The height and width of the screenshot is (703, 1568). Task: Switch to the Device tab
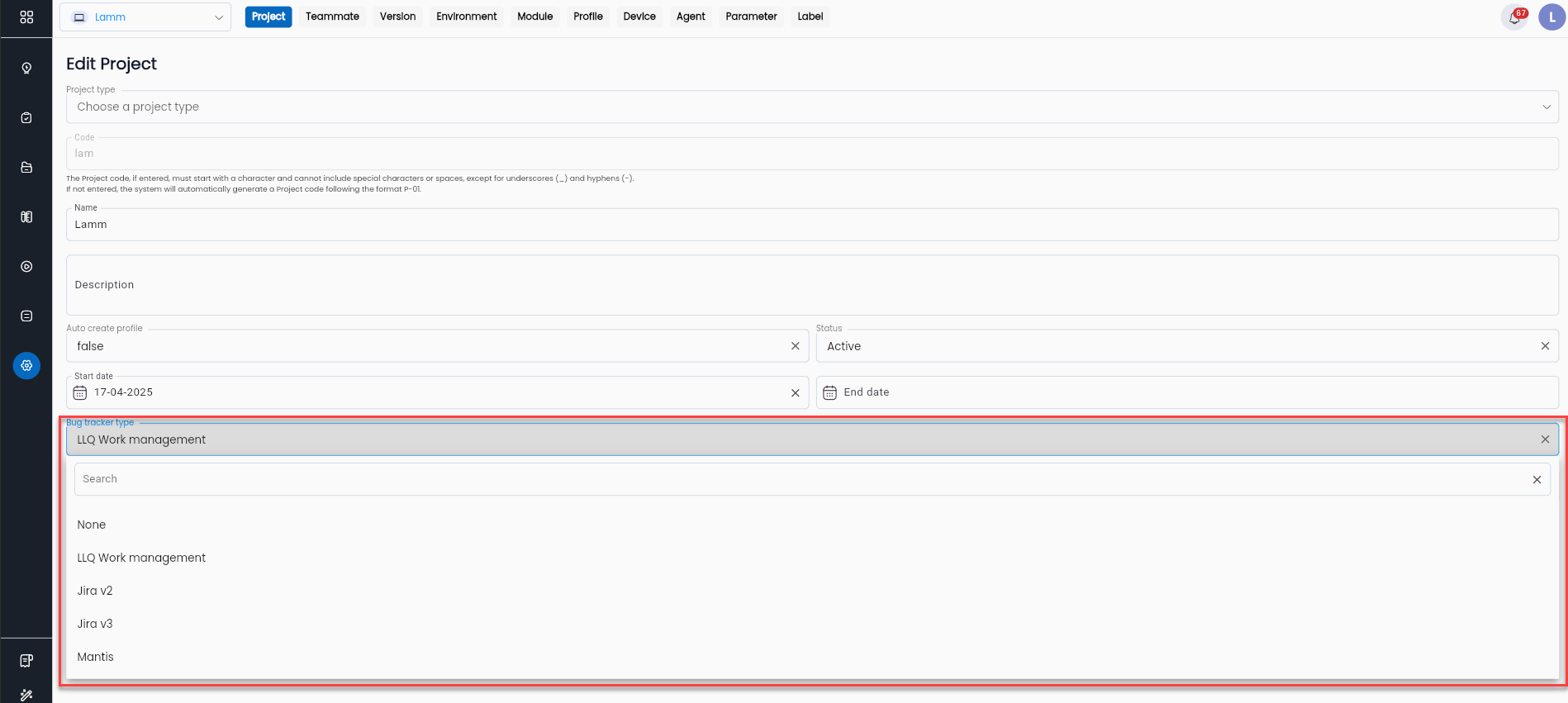pyautogui.click(x=639, y=17)
